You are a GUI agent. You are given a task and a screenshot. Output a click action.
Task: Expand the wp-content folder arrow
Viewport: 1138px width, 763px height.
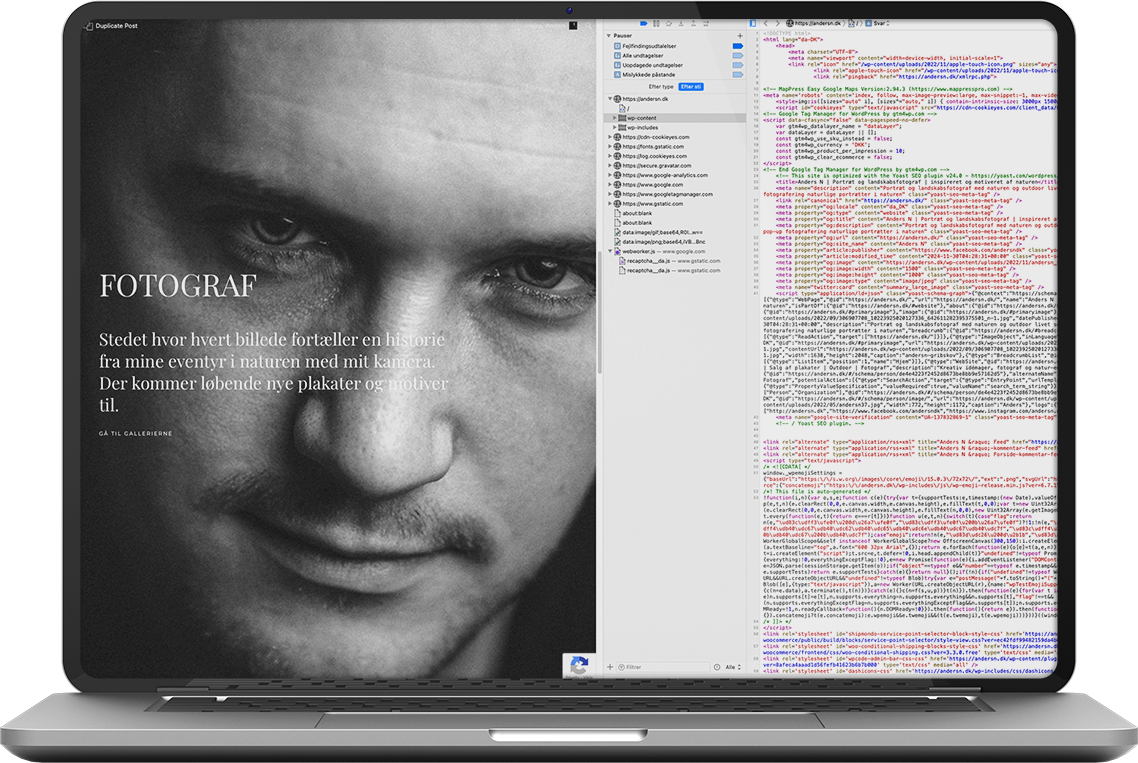(614, 118)
